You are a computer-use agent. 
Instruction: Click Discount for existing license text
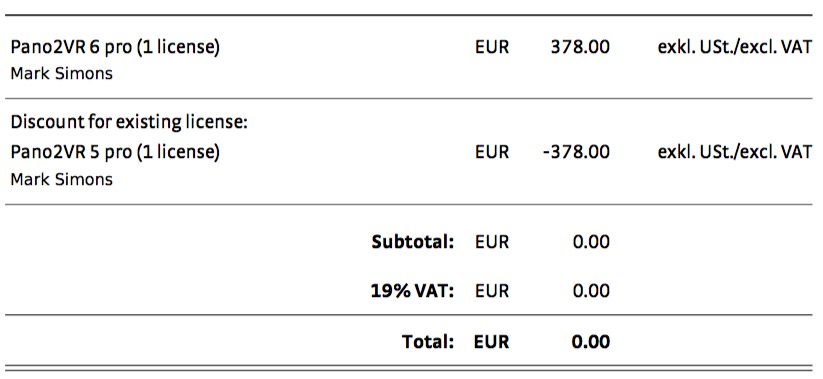(129, 123)
